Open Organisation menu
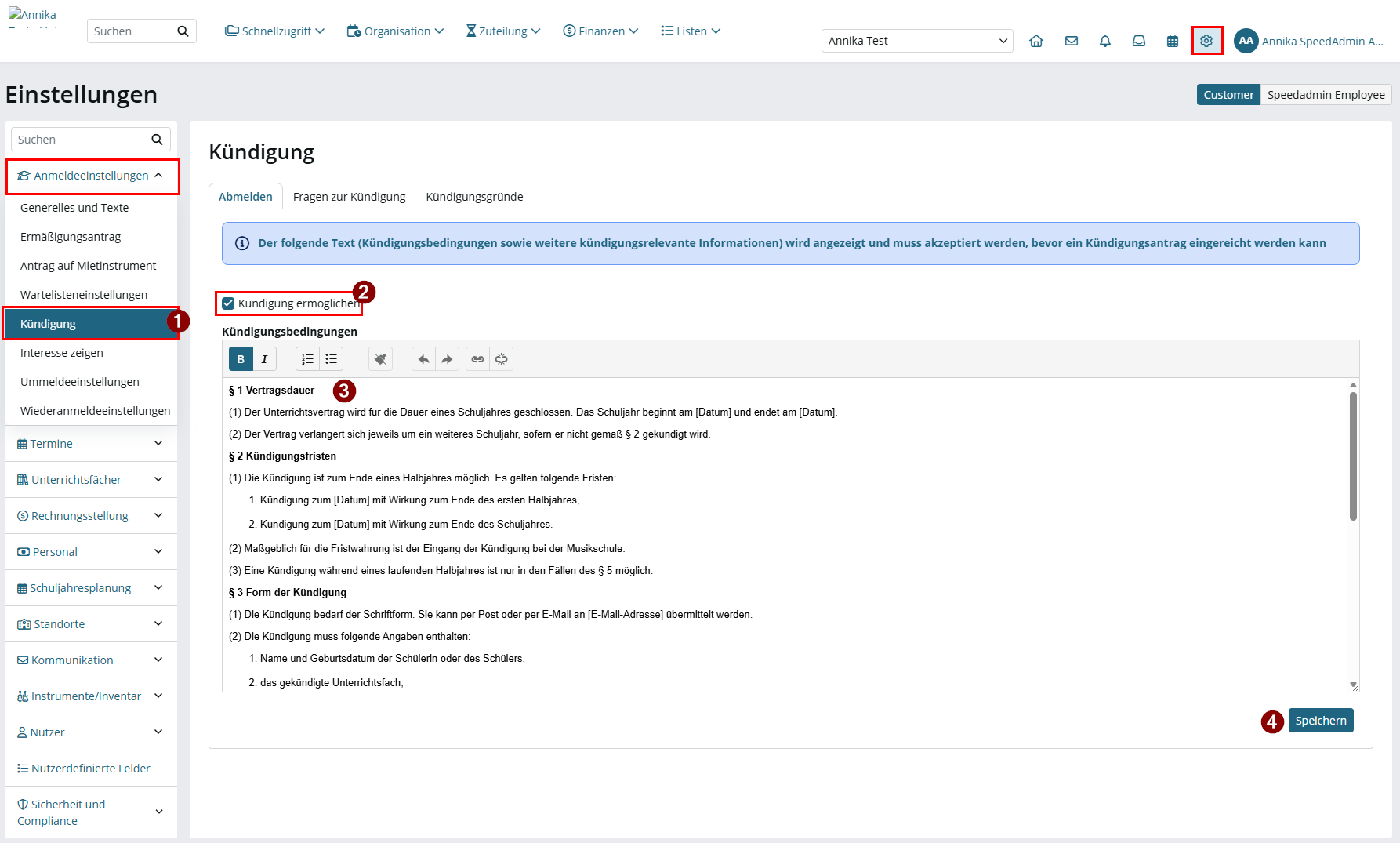The image size is (1400, 843). click(x=395, y=31)
